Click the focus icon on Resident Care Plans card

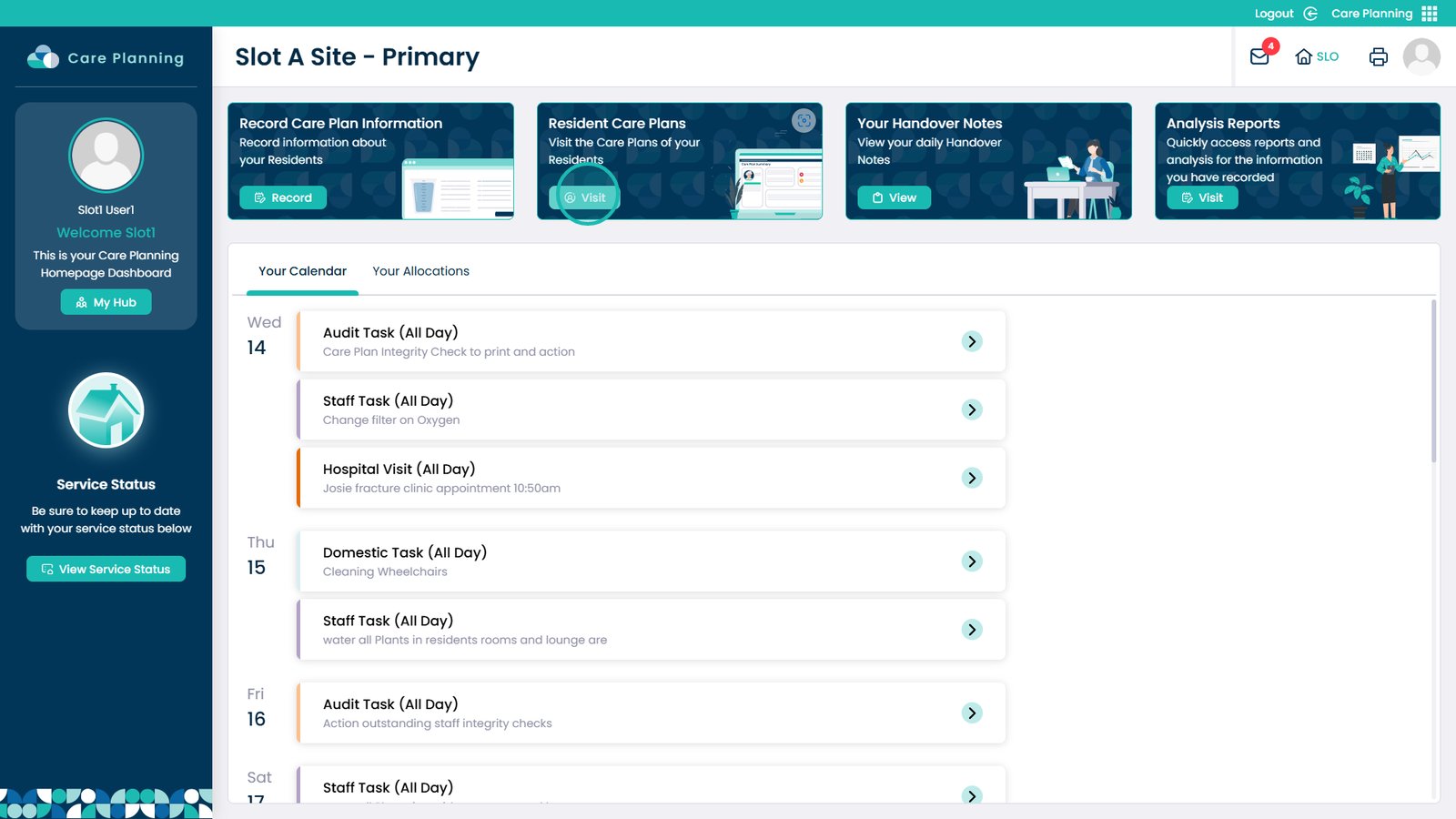pos(804,120)
